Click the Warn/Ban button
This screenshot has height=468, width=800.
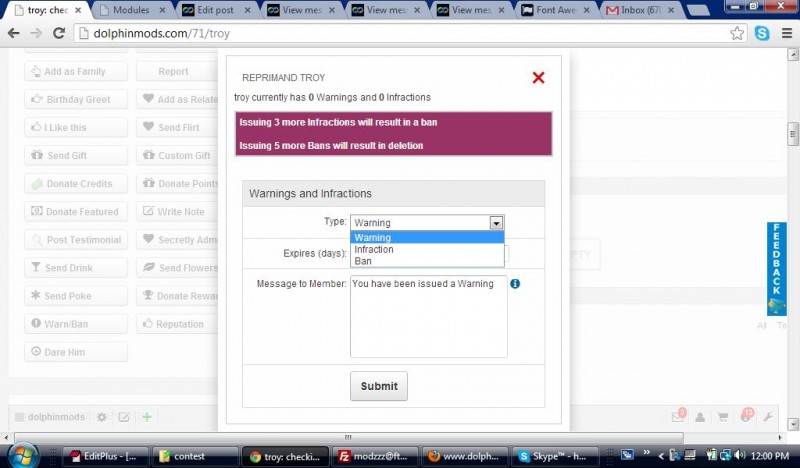coord(76,324)
